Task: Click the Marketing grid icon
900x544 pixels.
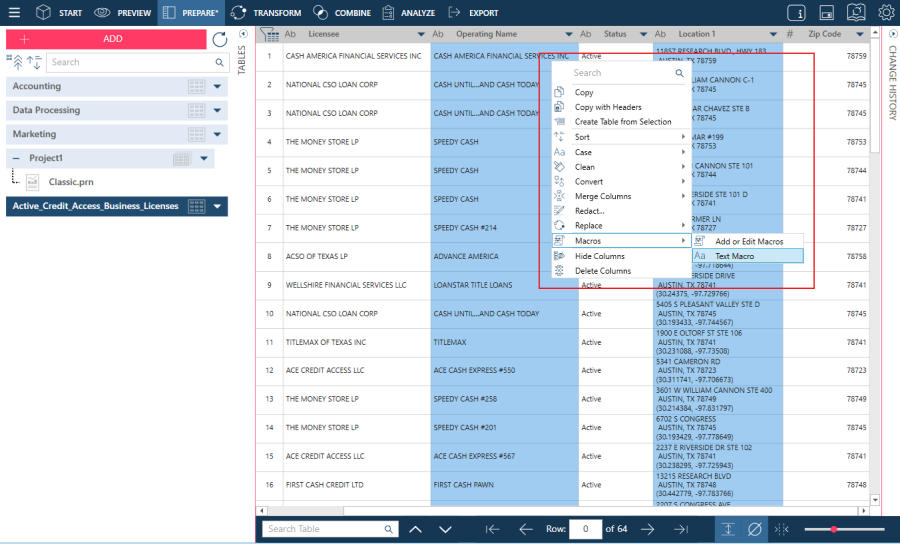Action: (196, 134)
